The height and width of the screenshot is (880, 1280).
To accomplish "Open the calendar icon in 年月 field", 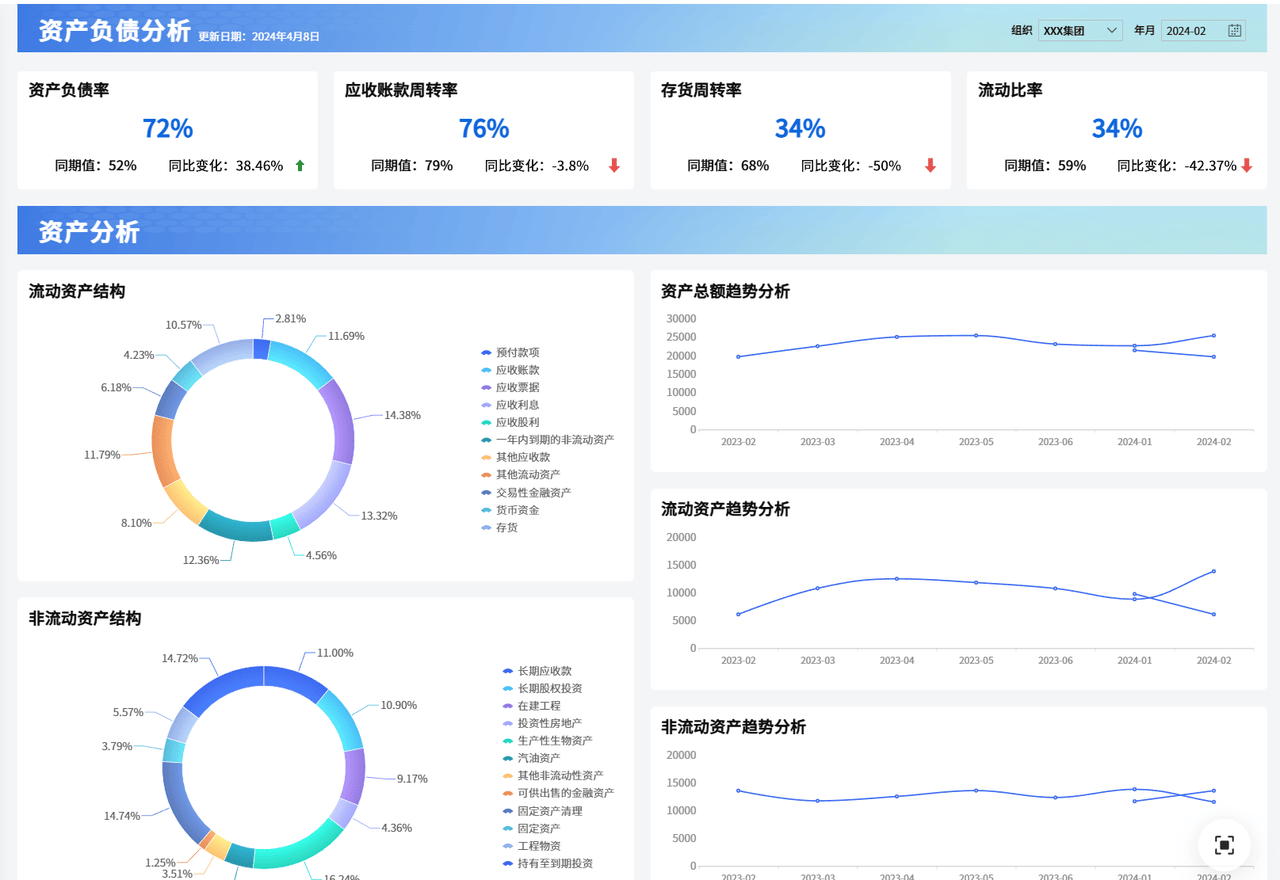I will [1235, 31].
